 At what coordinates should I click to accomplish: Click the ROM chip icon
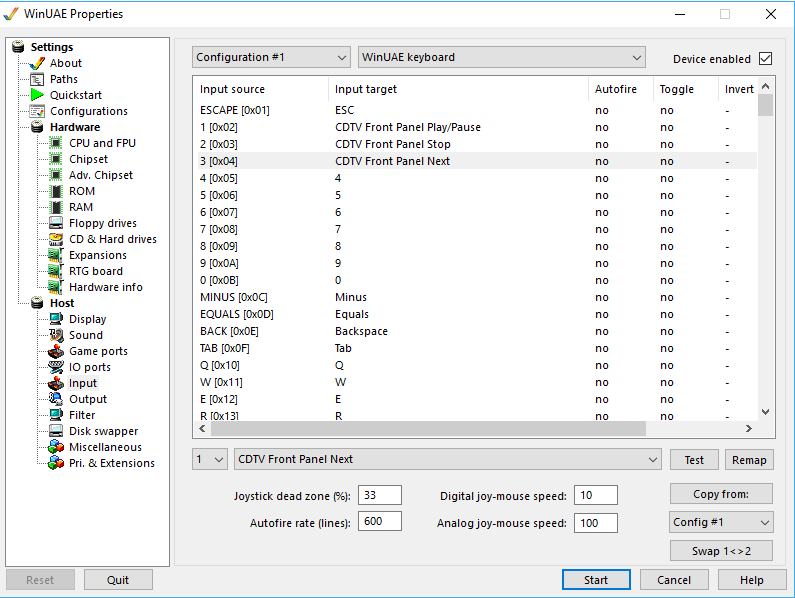point(56,191)
